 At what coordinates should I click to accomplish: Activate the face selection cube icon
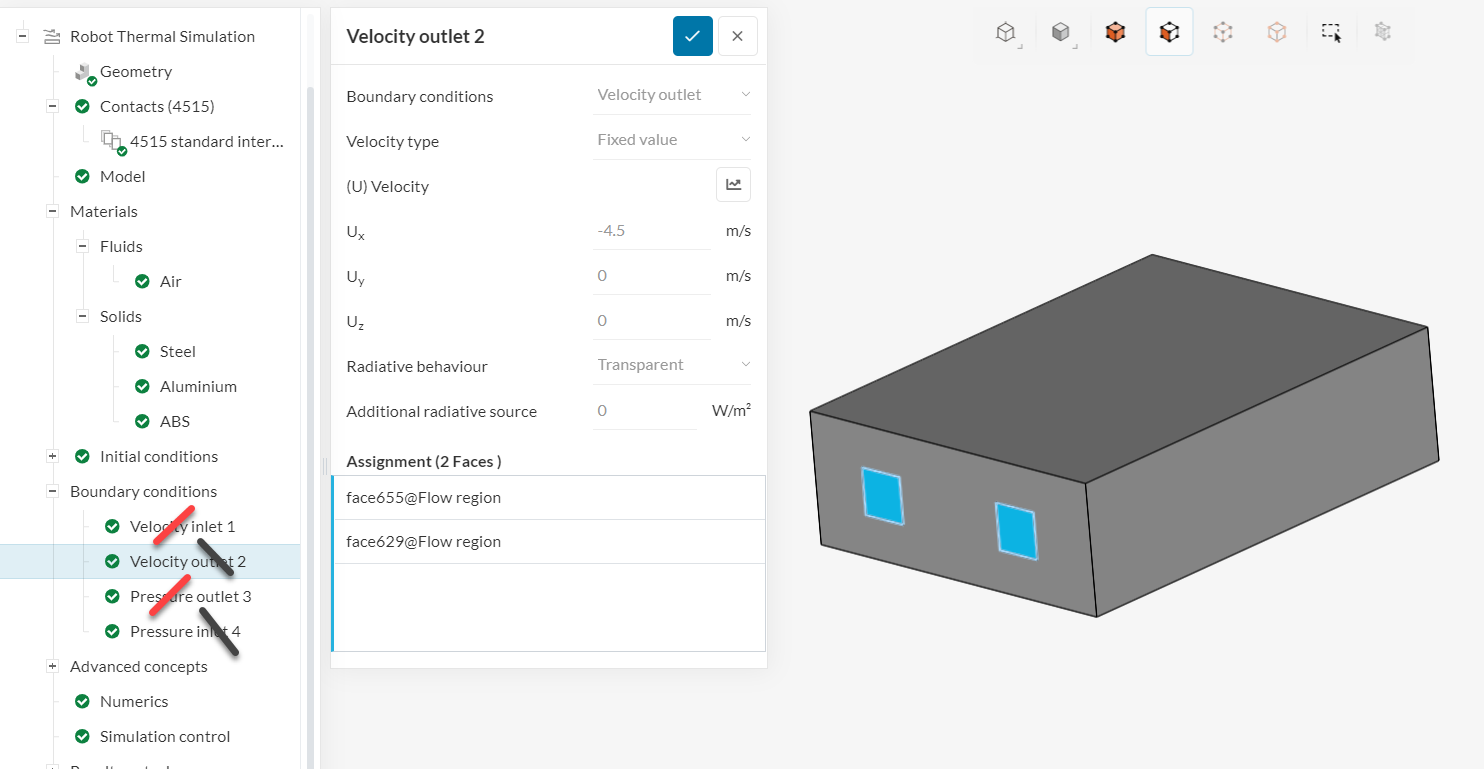1168,32
